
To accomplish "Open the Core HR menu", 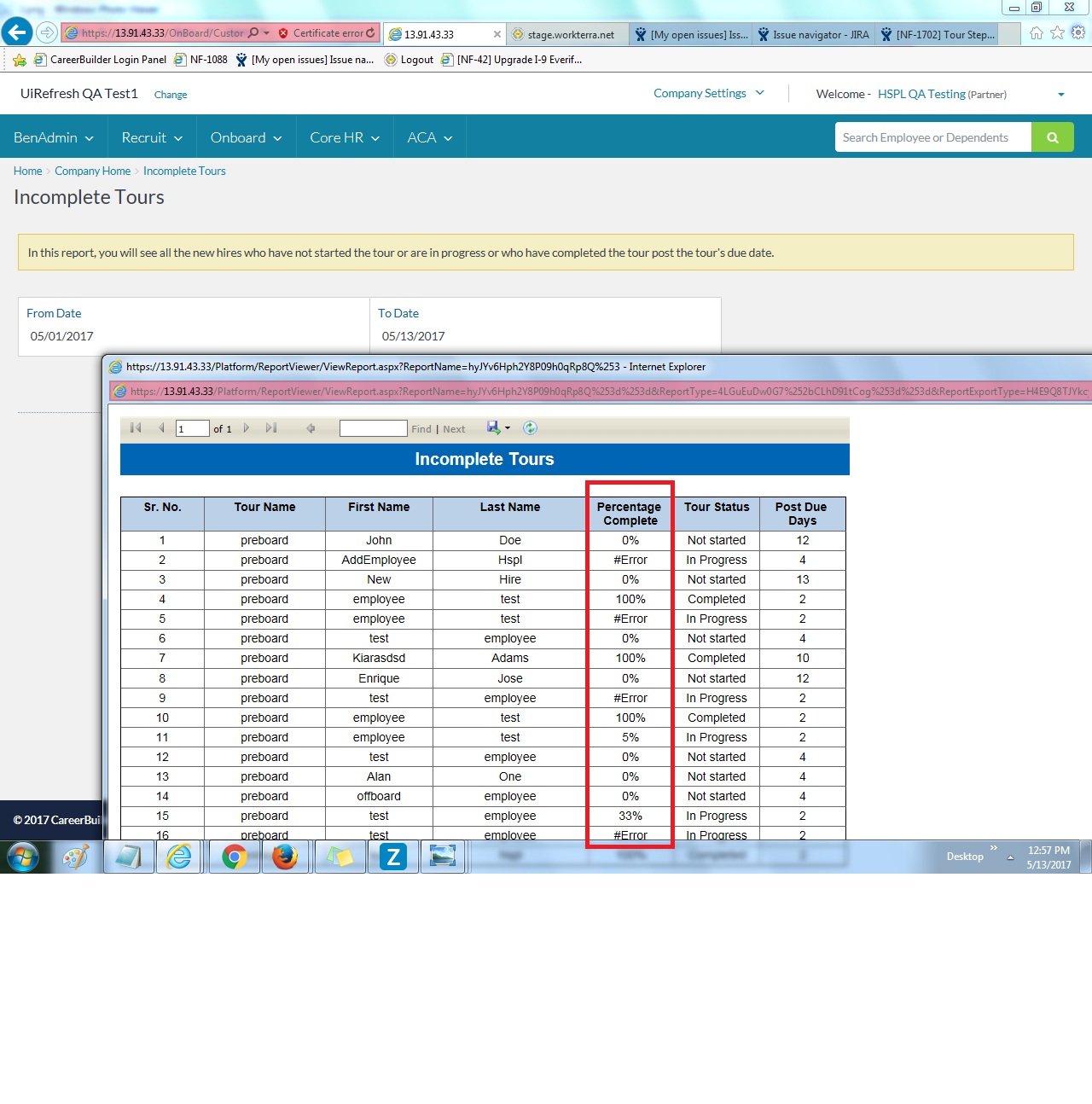I will click(345, 138).
